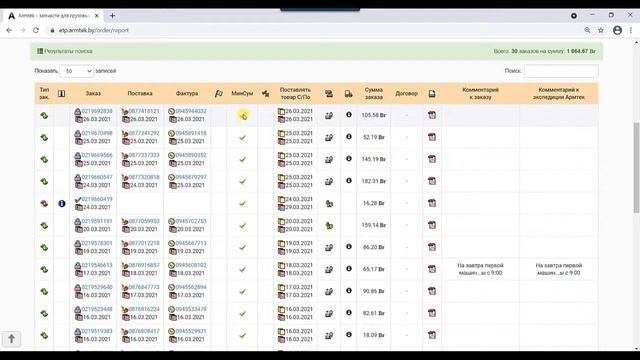The image size is (640, 360).
Task: Click green order type icon in 105.58 Br row
Action: 44,116
